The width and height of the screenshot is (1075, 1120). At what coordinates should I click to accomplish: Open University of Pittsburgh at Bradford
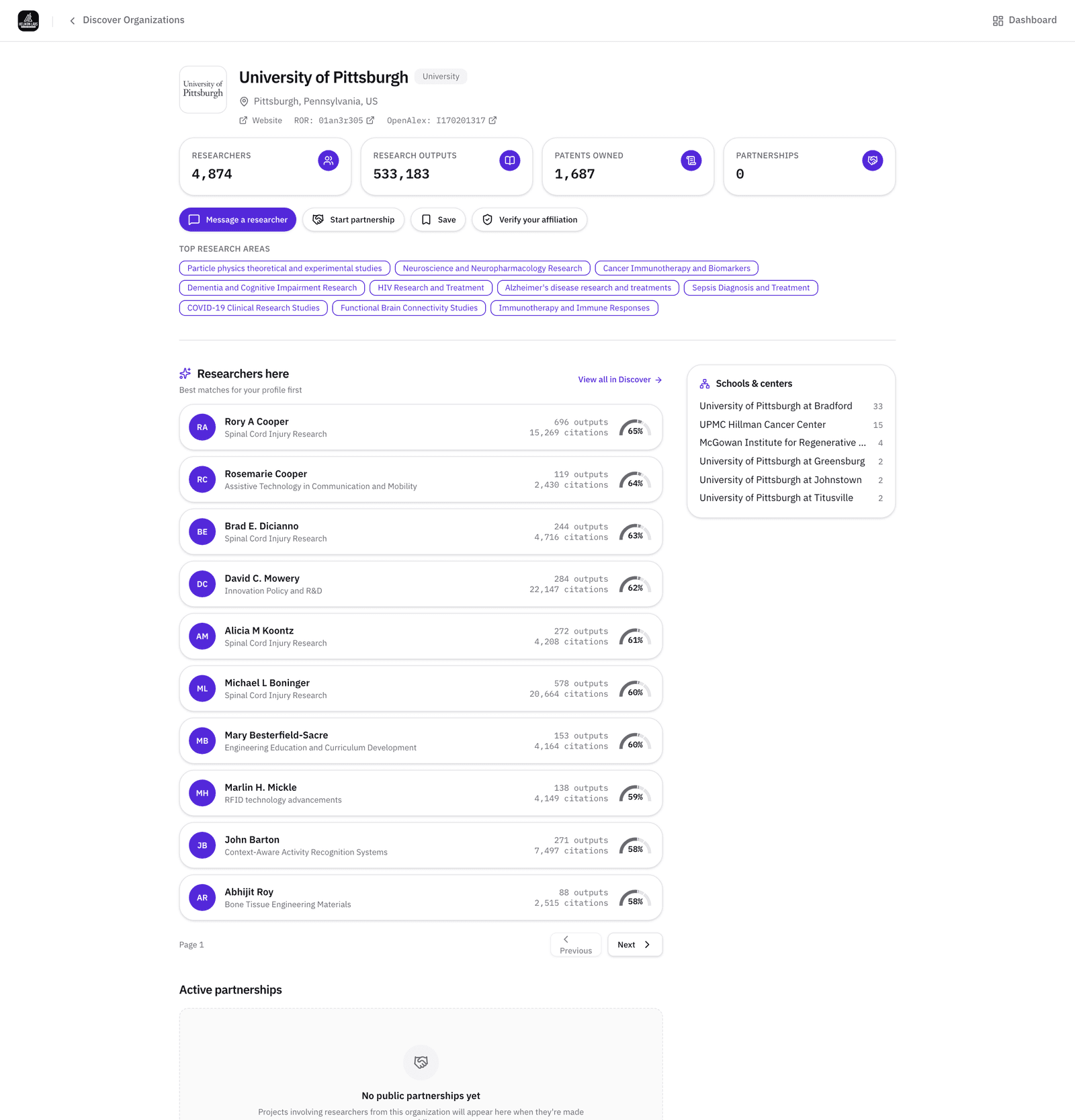[x=791, y=406]
